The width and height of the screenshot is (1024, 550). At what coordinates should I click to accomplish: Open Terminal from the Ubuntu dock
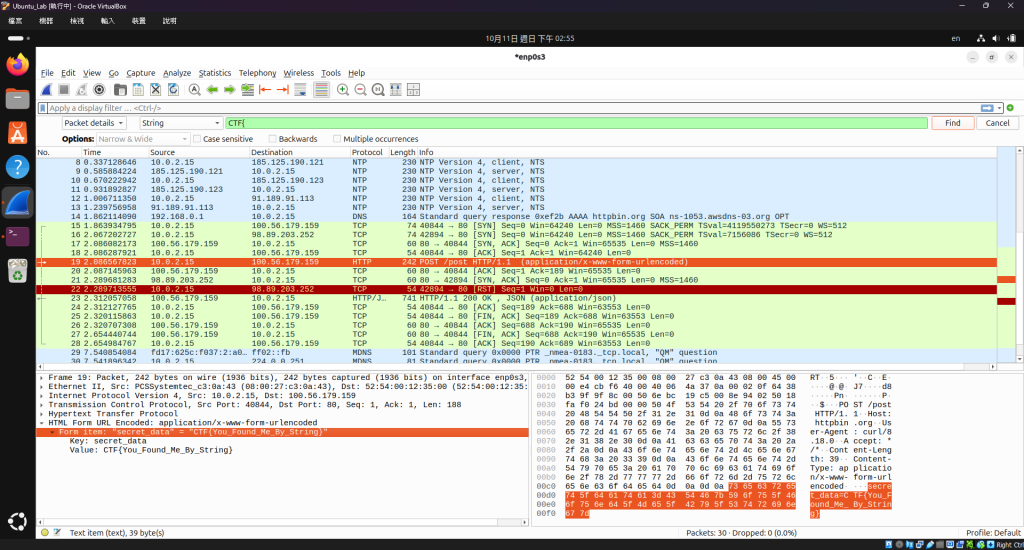coord(18,236)
